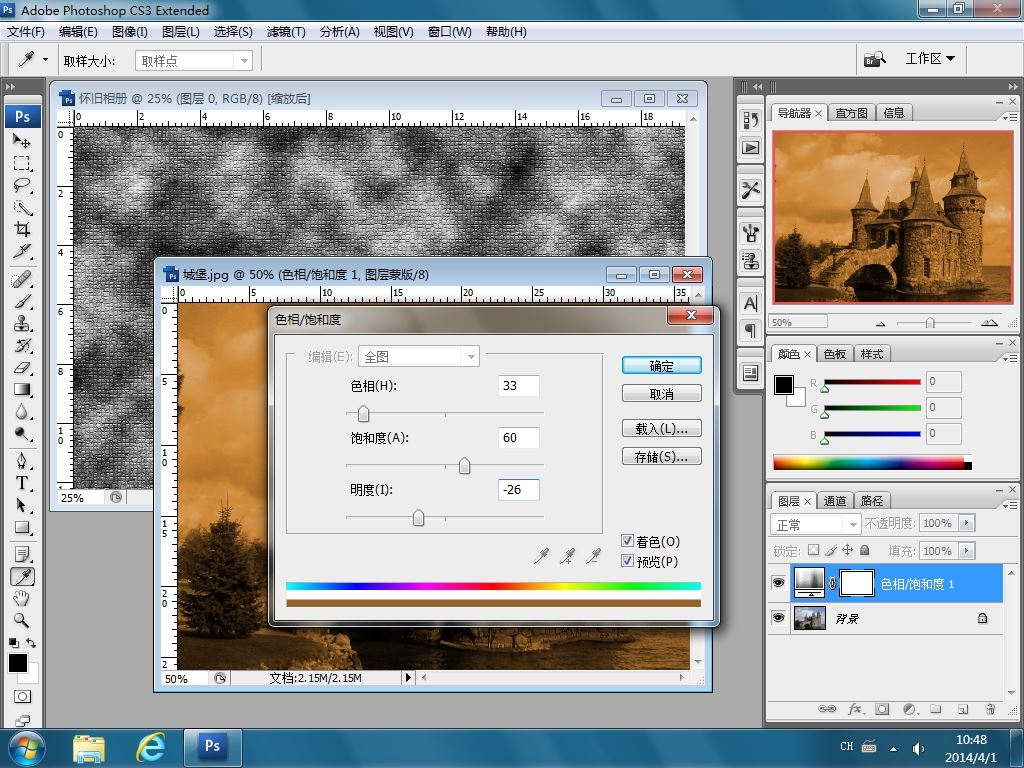Click the add layer style fx icon

(855, 709)
